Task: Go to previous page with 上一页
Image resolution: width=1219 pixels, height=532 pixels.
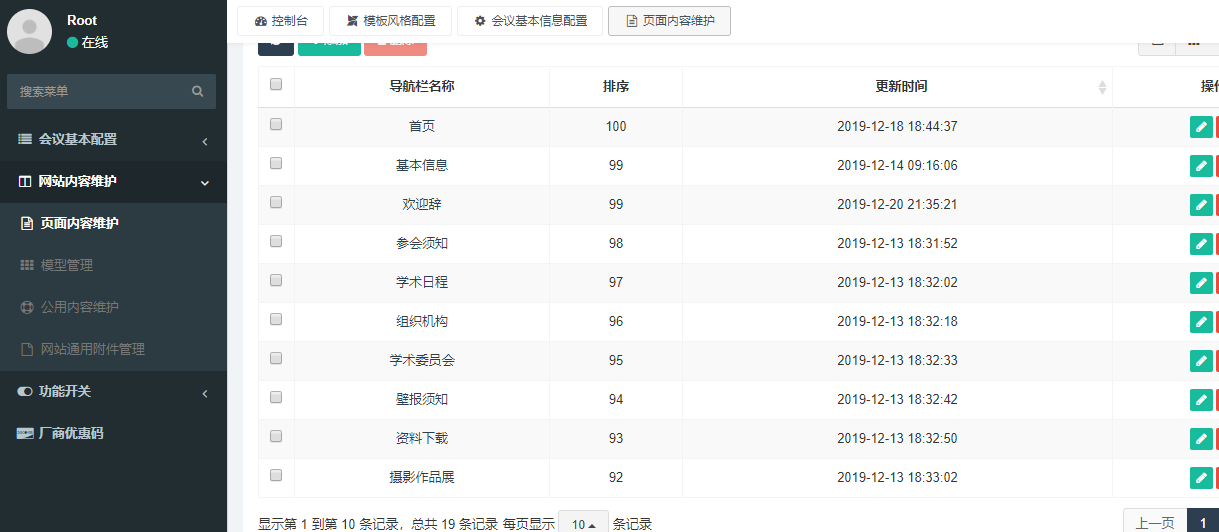Action: (x=1154, y=523)
